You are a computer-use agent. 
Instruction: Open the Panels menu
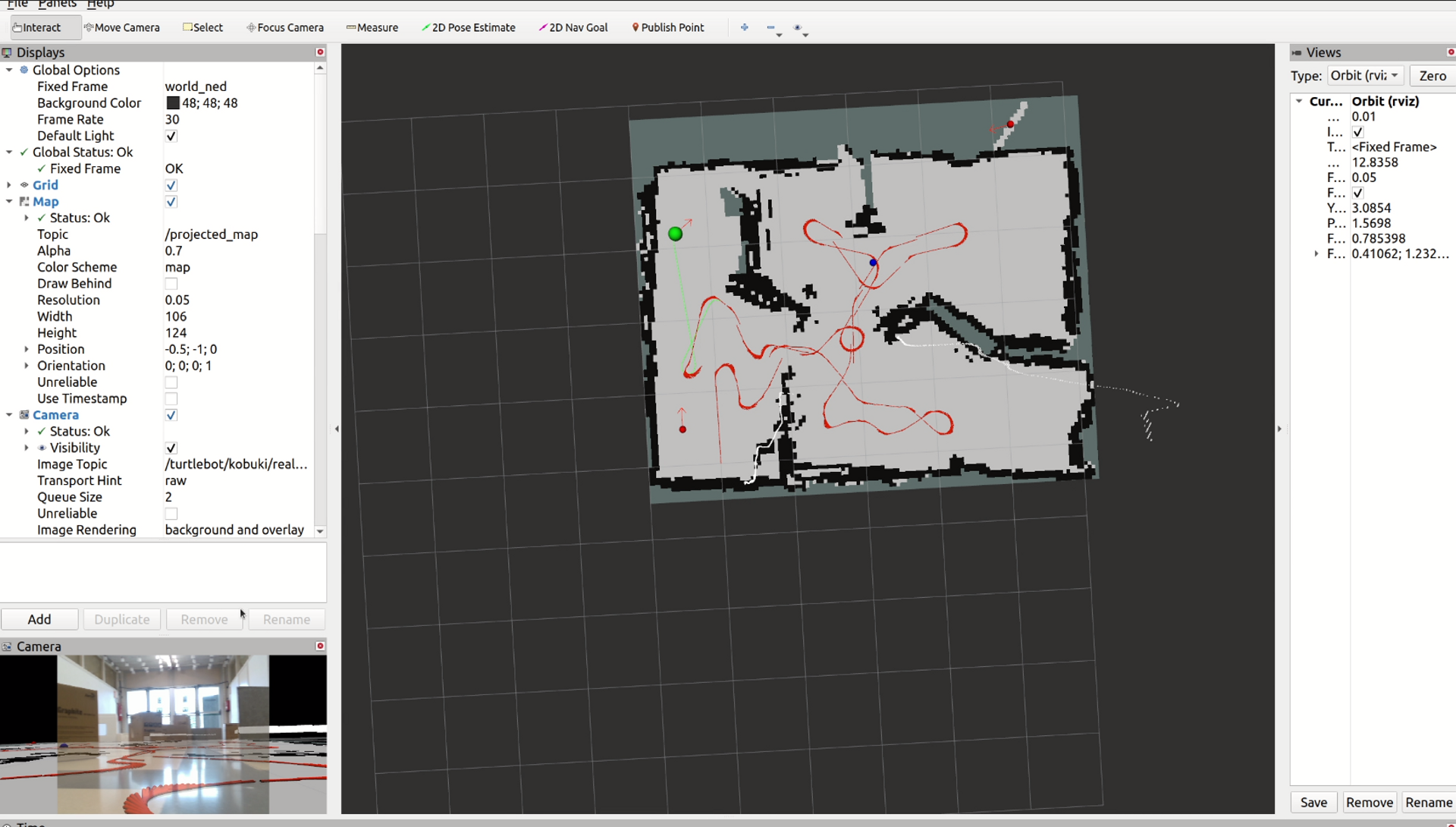pyautogui.click(x=56, y=4)
